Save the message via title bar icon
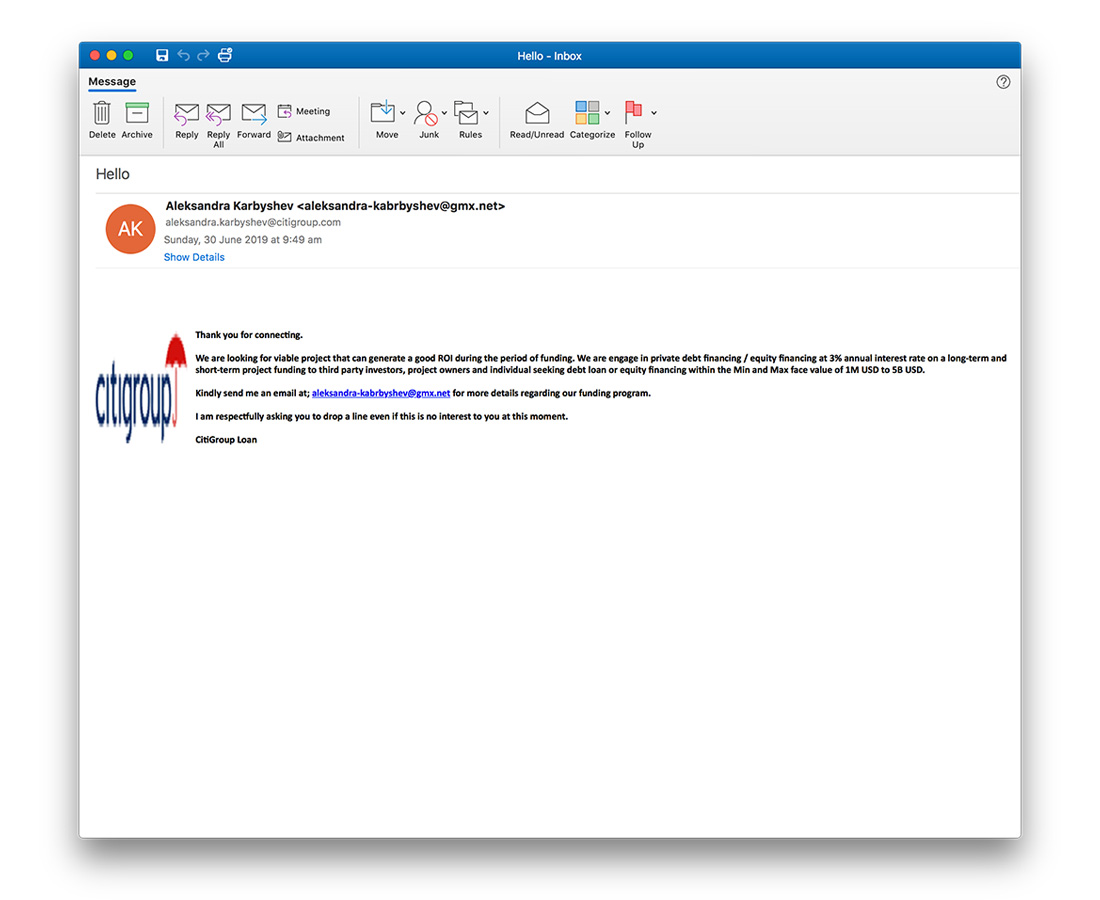 pyautogui.click(x=162, y=55)
